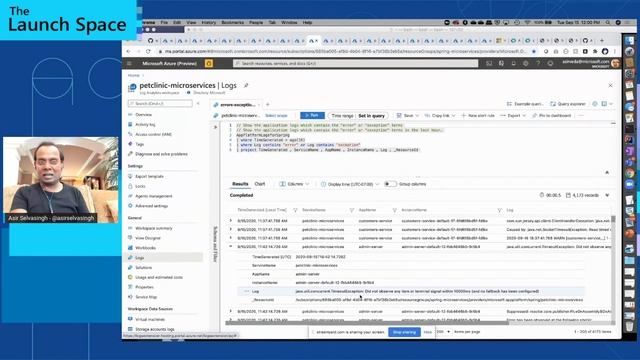Open View Designer item

148,238
